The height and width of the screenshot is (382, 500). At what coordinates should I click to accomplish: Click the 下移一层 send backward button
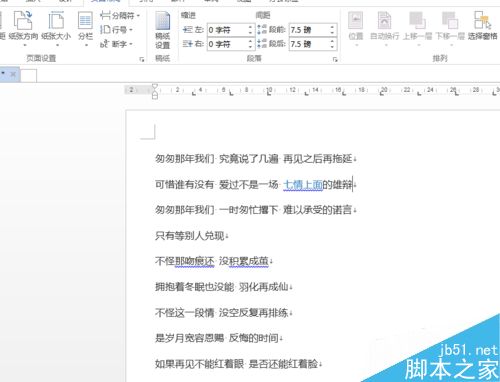[x=450, y=28]
